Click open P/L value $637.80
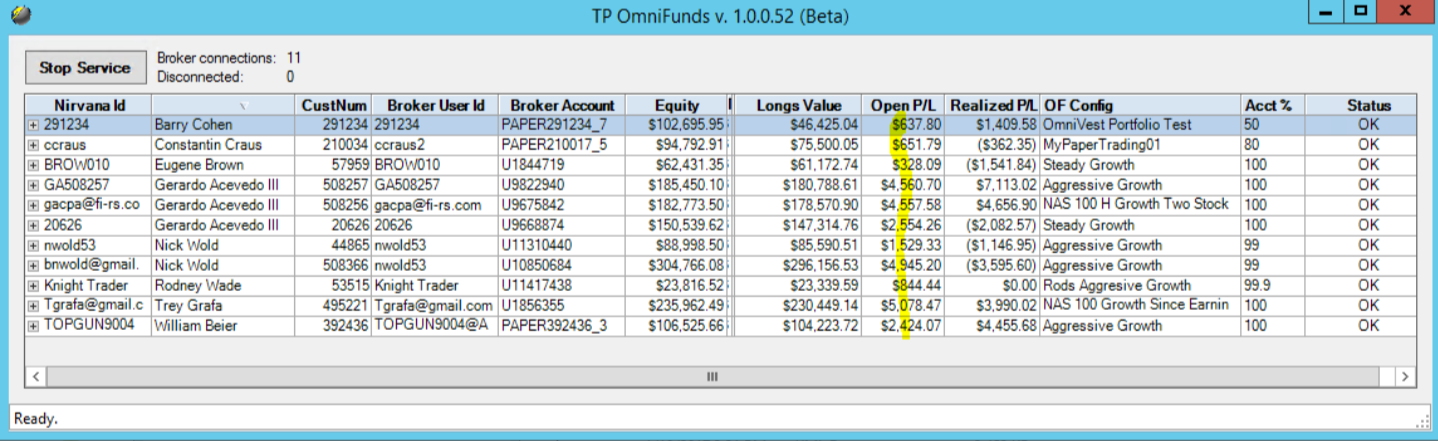The image size is (1438, 441). 903,125
